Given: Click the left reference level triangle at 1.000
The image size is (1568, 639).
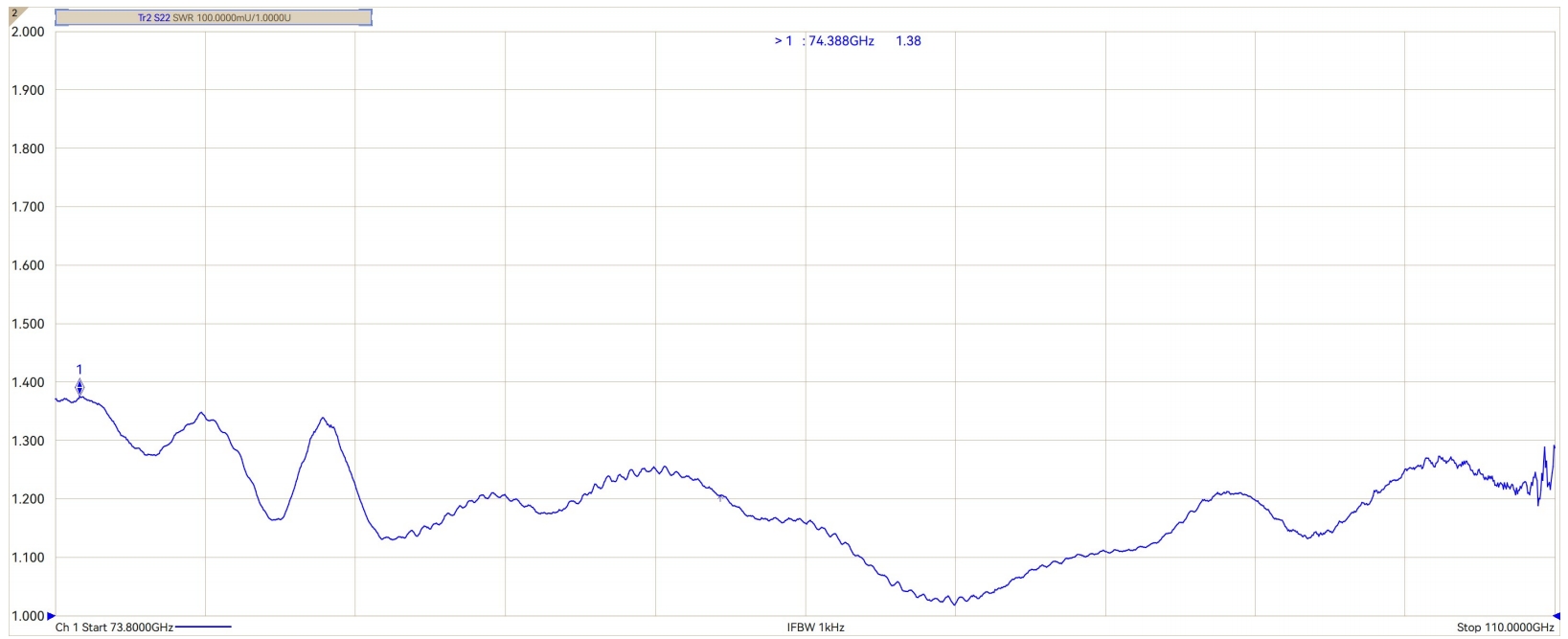Looking at the screenshot, I should click(x=52, y=616).
